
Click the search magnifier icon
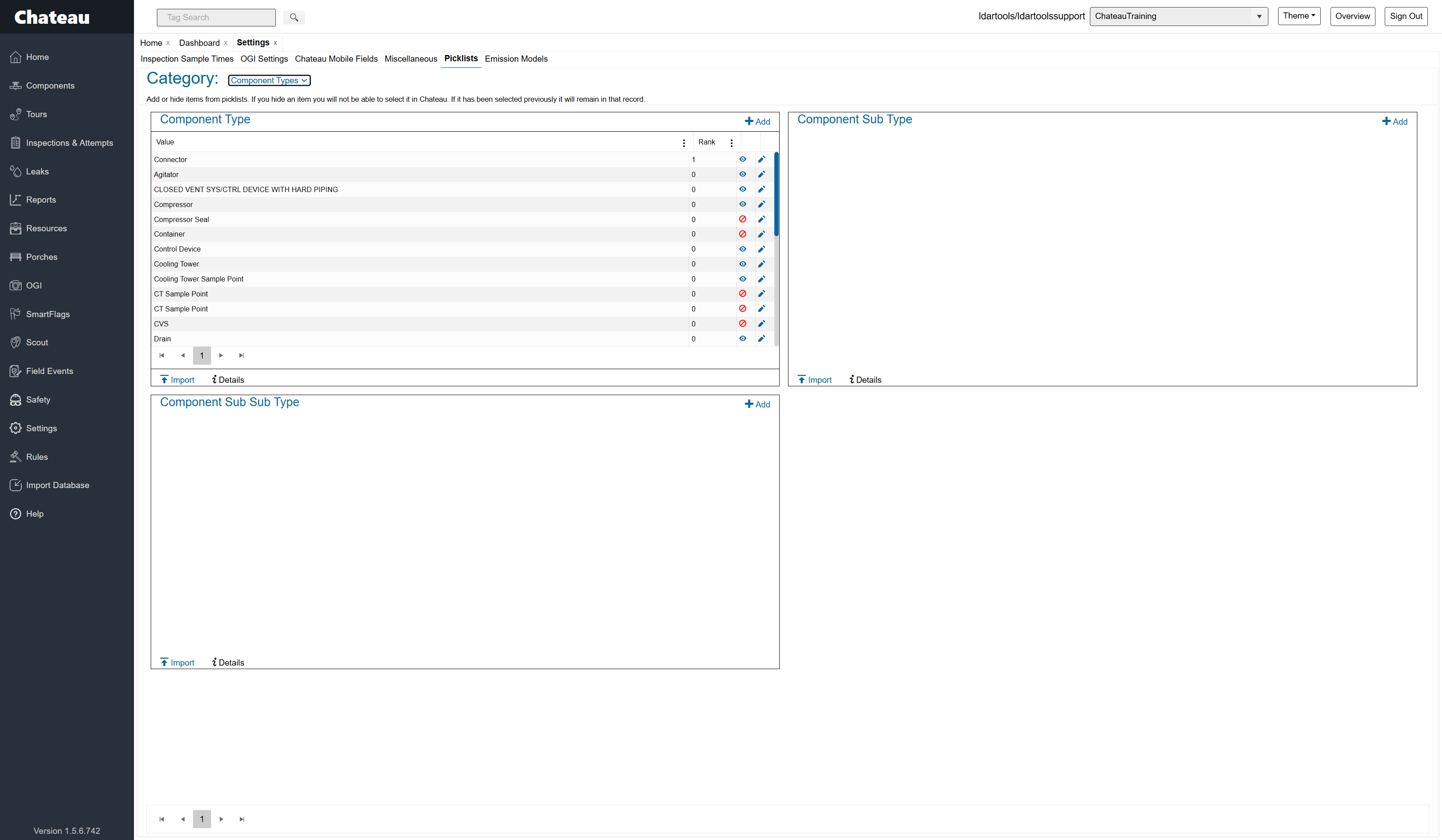(x=294, y=17)
